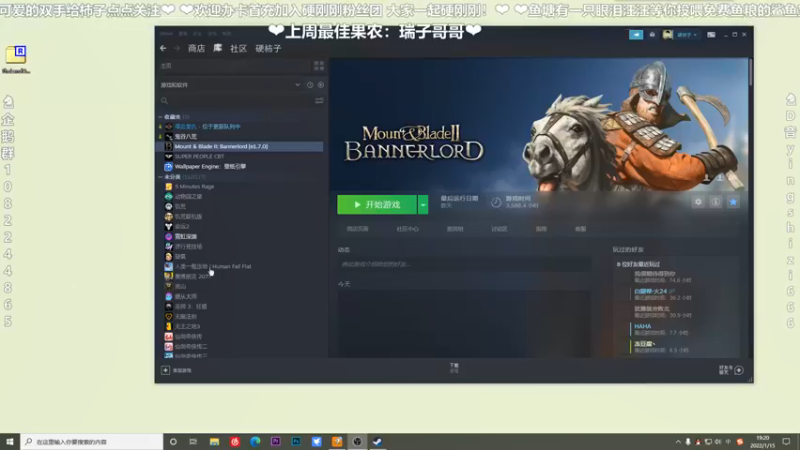
Task: Click the Wallpaper Engine icon in library list
Action: pos(168,166)
